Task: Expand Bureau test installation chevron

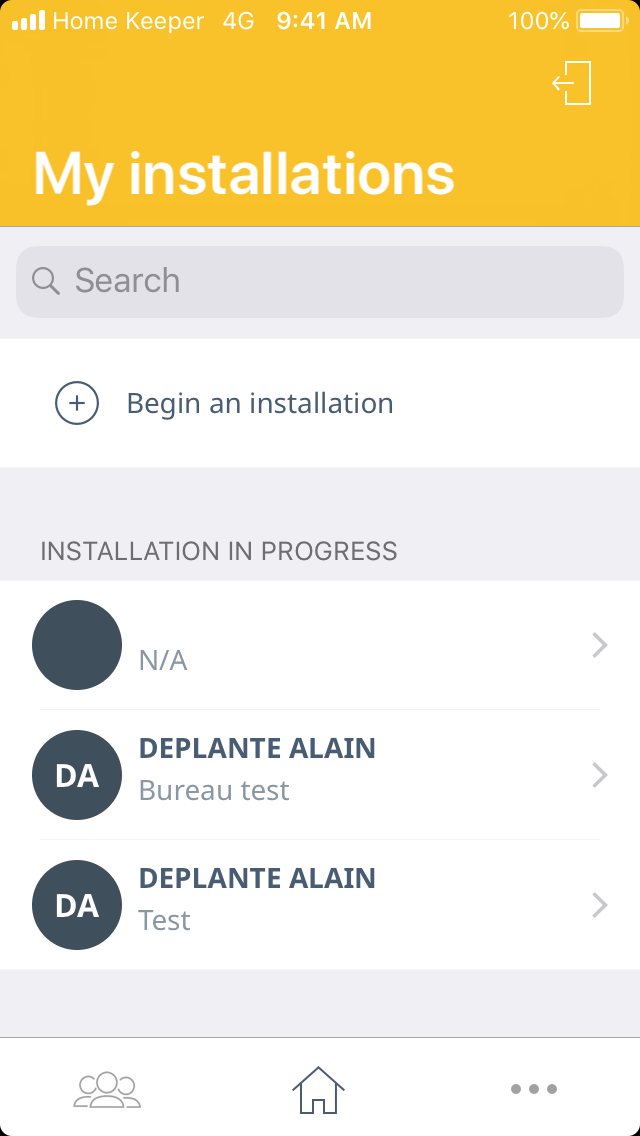Action: (600, 775)
